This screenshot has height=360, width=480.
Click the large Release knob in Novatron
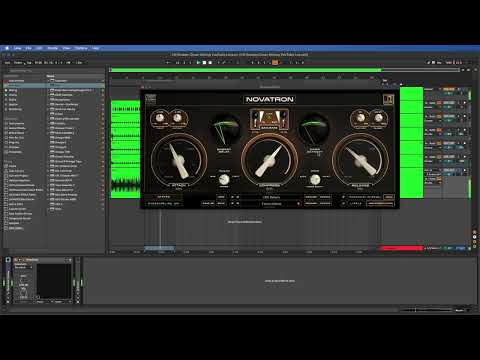(360, 161)
